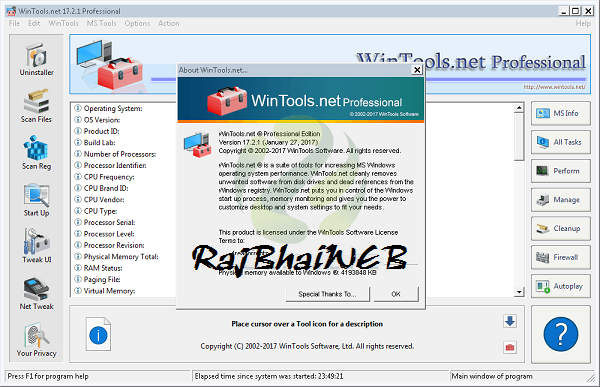Click the Autoplay button
This screenshot has height=387, width=600.
[x=561, y=286]
